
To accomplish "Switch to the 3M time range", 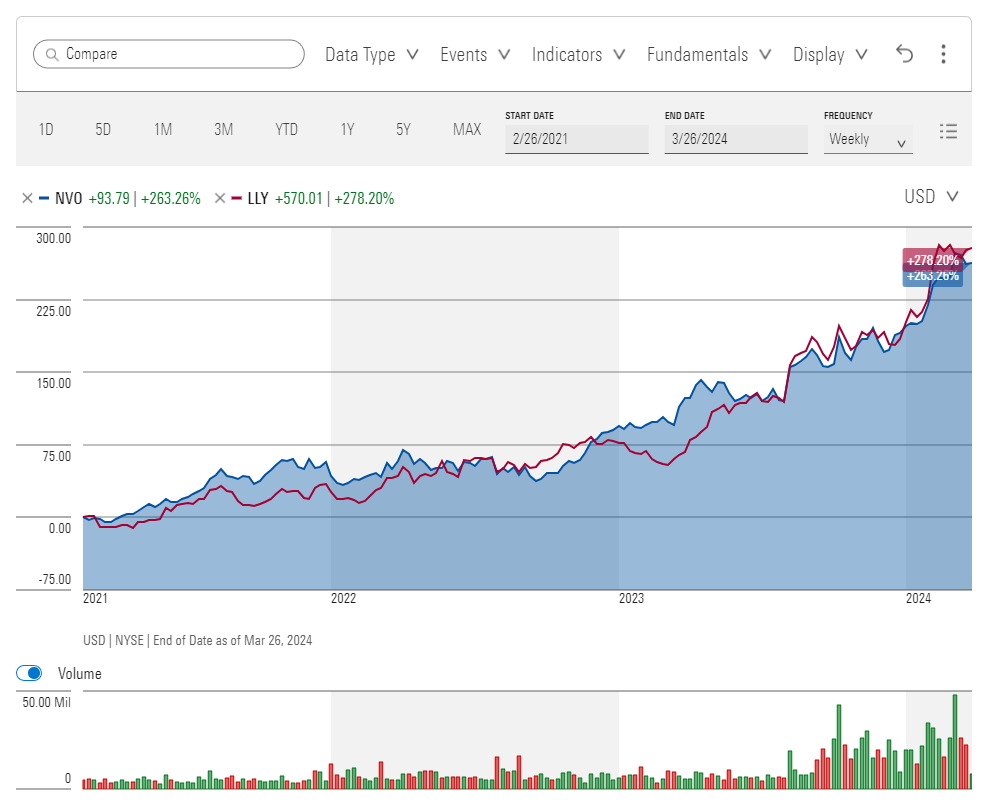I will pyautogui.click(x=223, y=129).
